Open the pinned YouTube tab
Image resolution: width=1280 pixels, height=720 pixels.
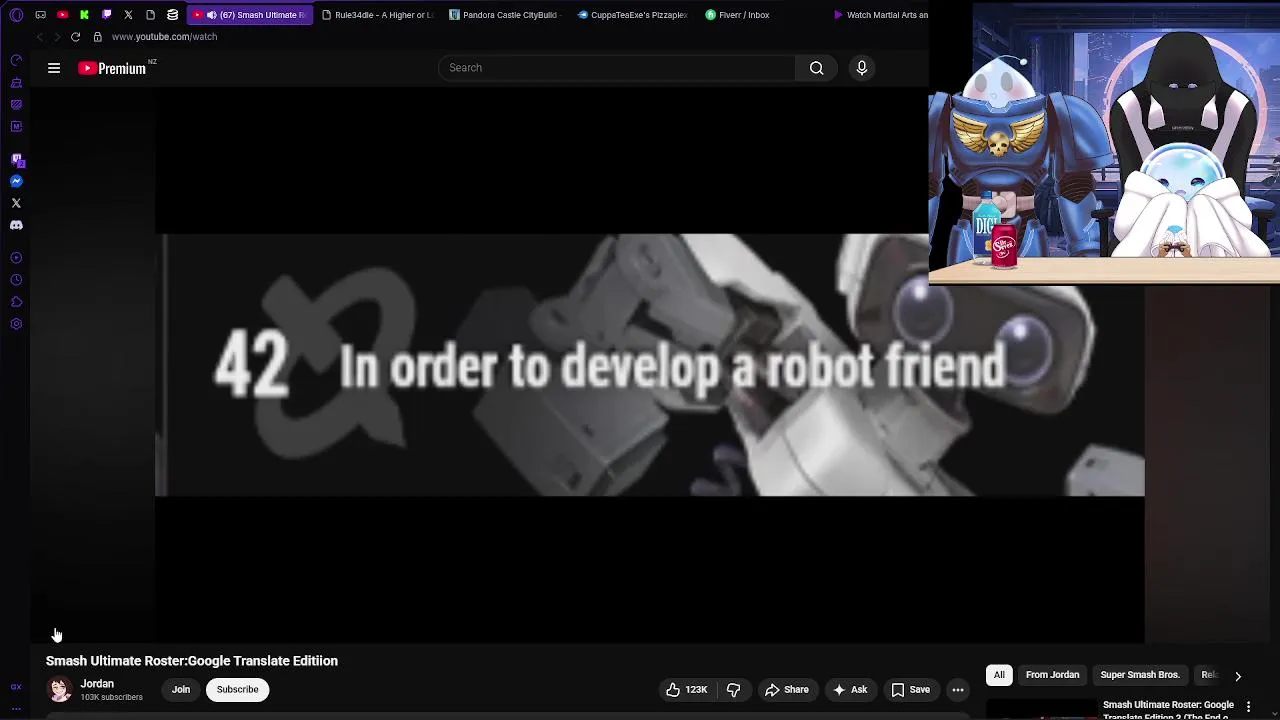[x=62, y=15]
